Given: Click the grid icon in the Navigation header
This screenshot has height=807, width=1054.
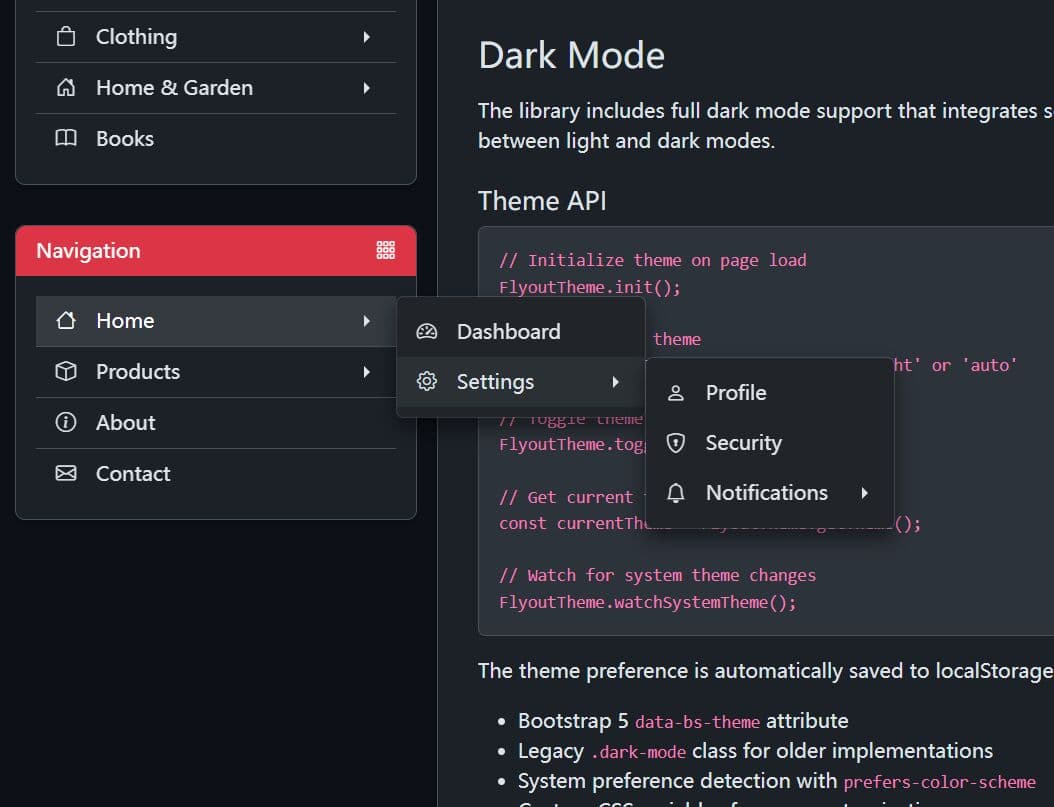Looking at the screenshot, I should click(386, 250).
